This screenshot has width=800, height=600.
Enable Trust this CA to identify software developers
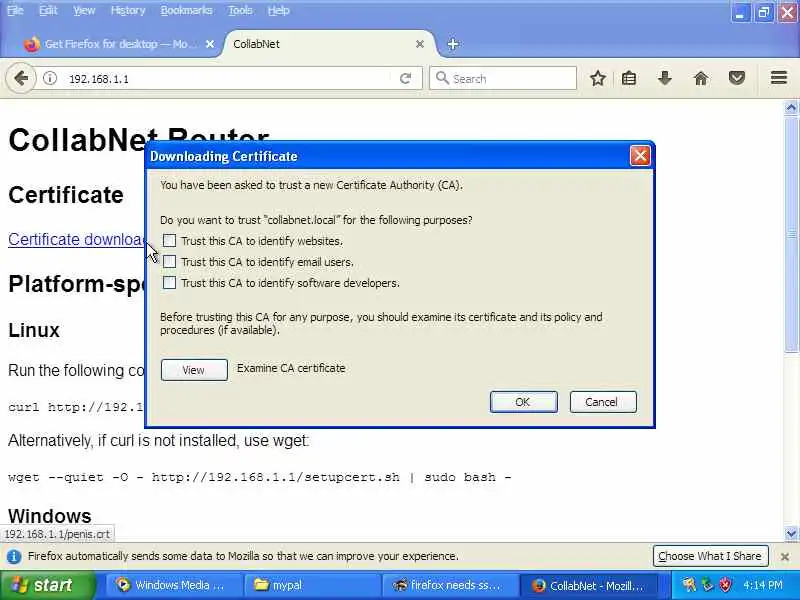(169, 283)
